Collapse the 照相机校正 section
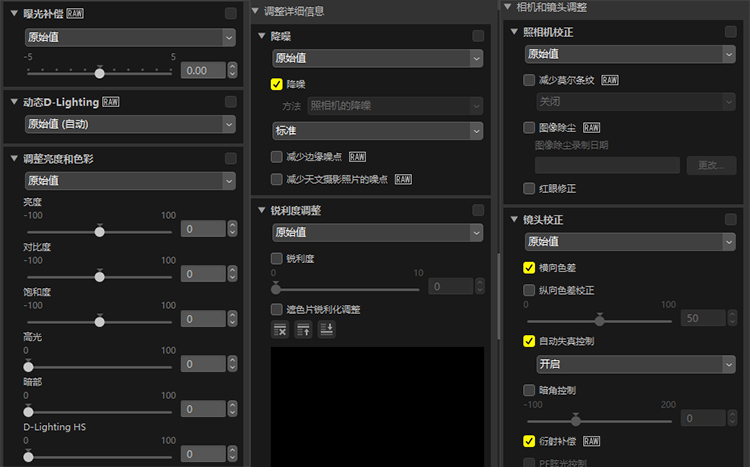Screen dimensions: 750x467 tap(514, 32)
